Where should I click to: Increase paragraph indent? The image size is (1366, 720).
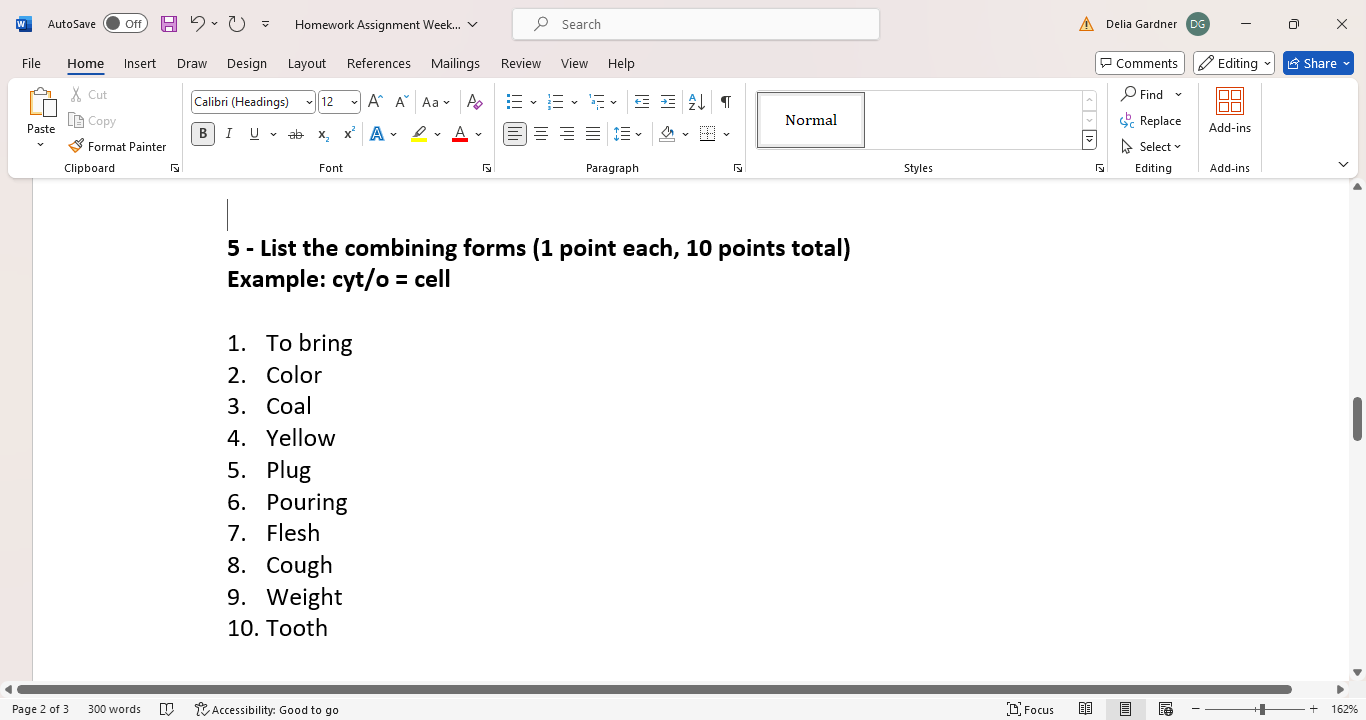[668, 102]
